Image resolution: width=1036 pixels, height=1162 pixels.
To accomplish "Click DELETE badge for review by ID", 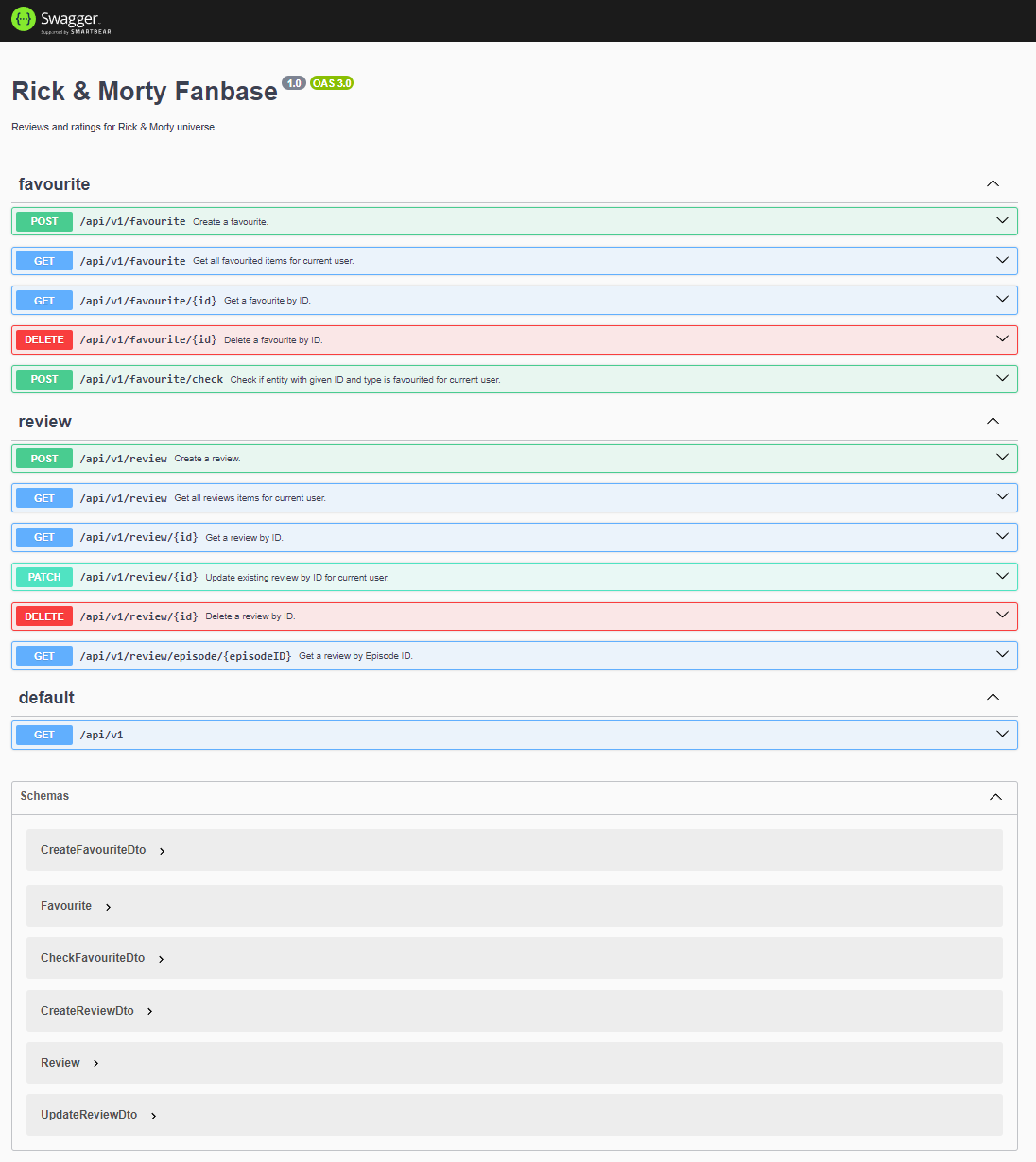I will tap(44, 616).
